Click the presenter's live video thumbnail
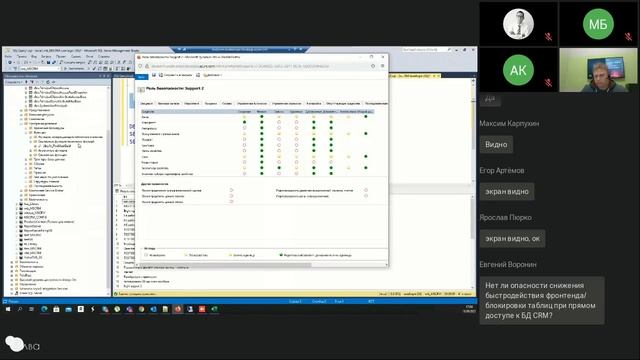 598,70
